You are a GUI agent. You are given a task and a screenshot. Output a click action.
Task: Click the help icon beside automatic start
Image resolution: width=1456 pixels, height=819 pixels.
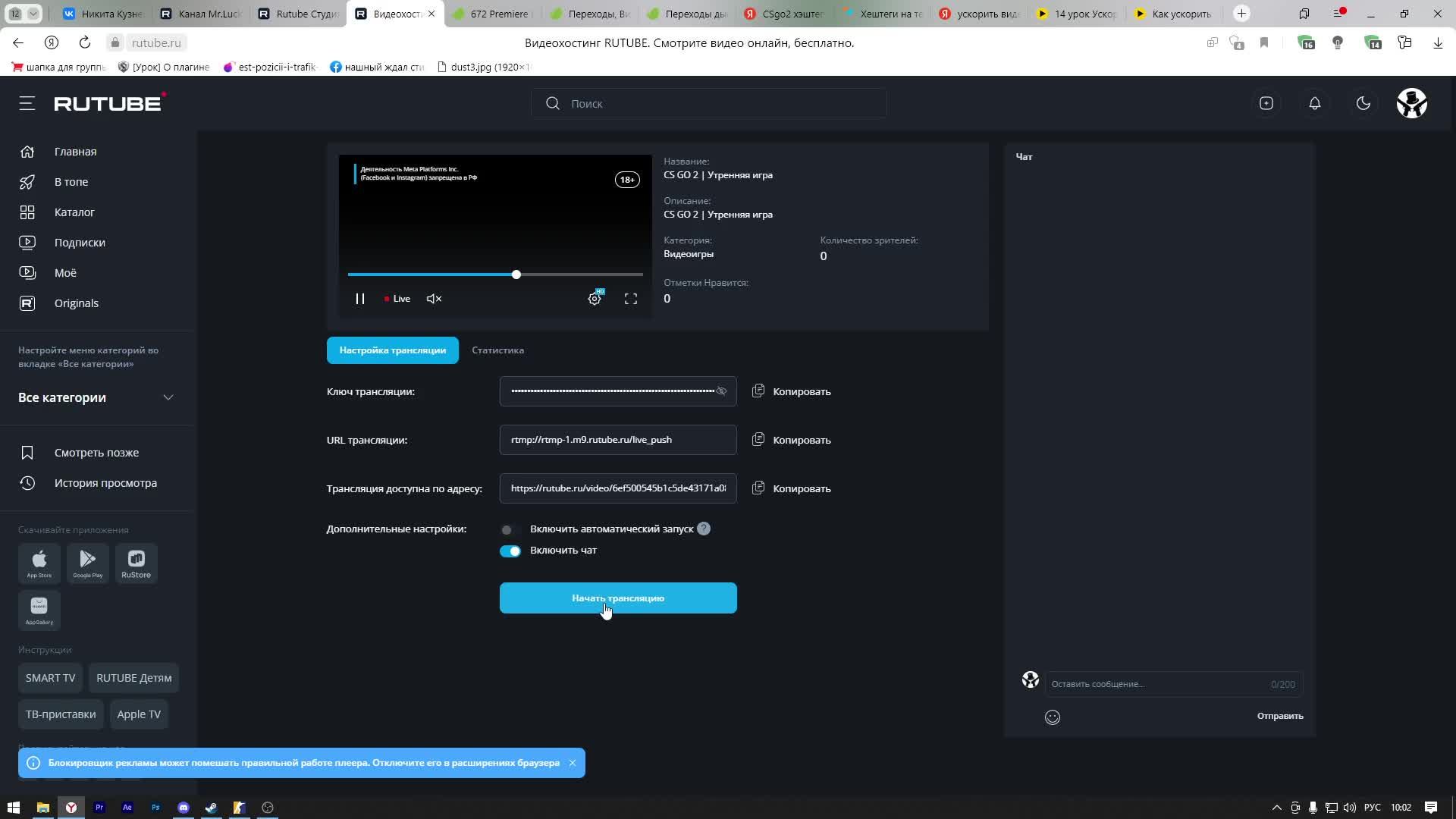[x=704, y=529]
